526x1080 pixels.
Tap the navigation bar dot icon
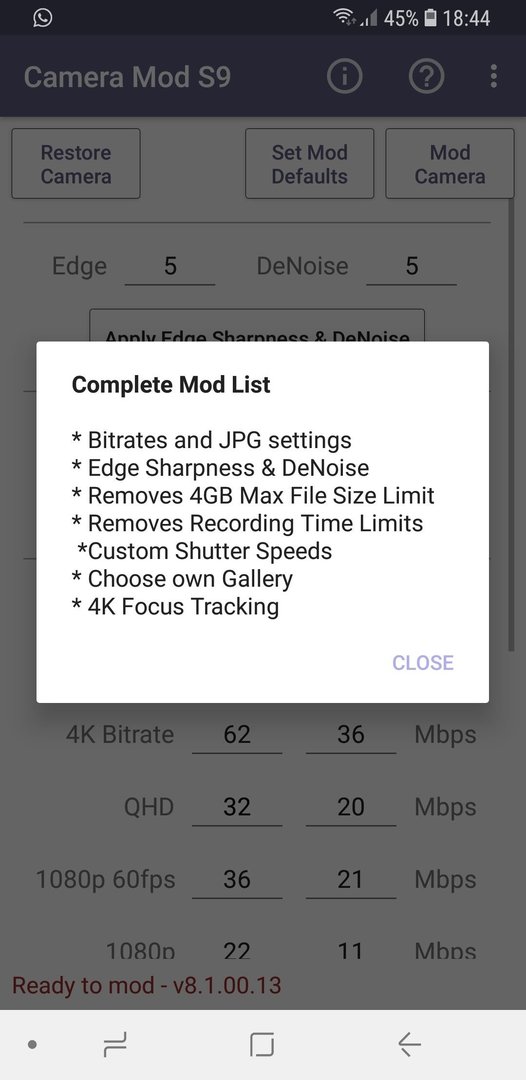pos(32,1045)
